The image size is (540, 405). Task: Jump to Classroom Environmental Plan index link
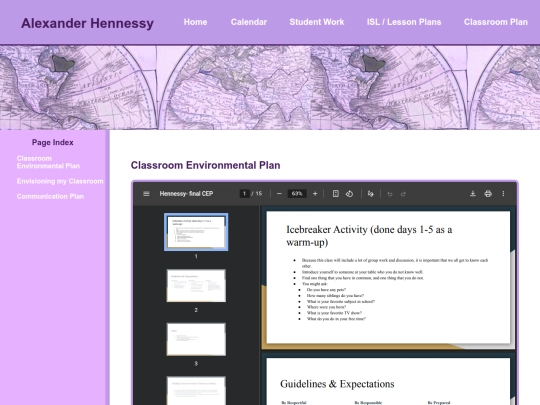pos(48,162)
